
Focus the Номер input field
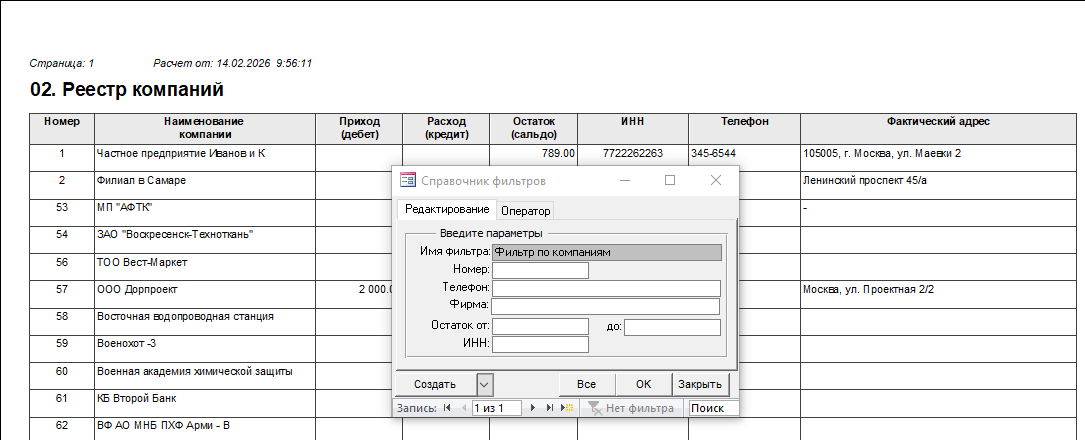(540, 270)
